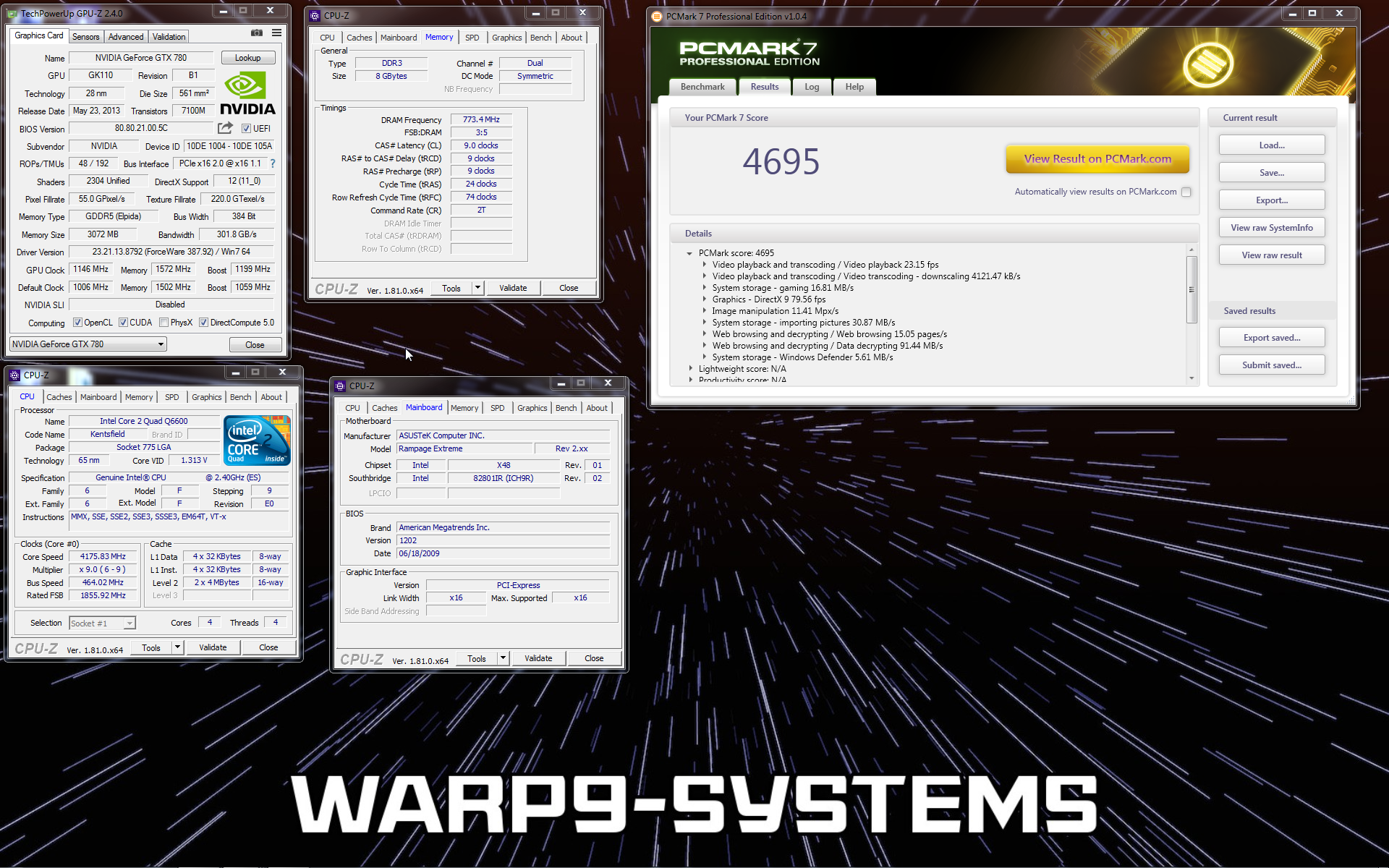Click Save... button in PCMark 7

pos(1272,173)
